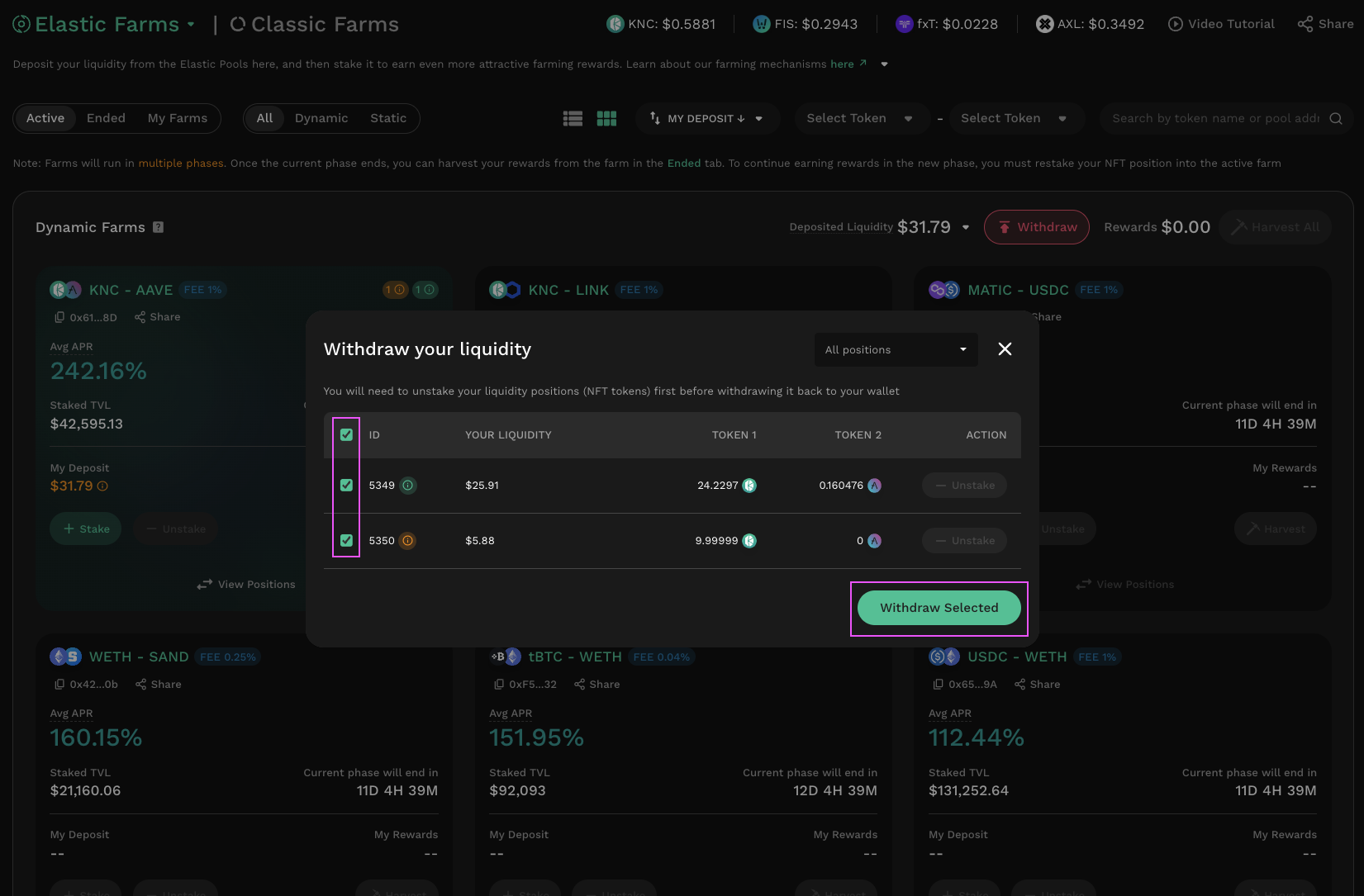Toggle the select-all positions checkbox
Screen dimensions: 1364x896
click(346, 435)
